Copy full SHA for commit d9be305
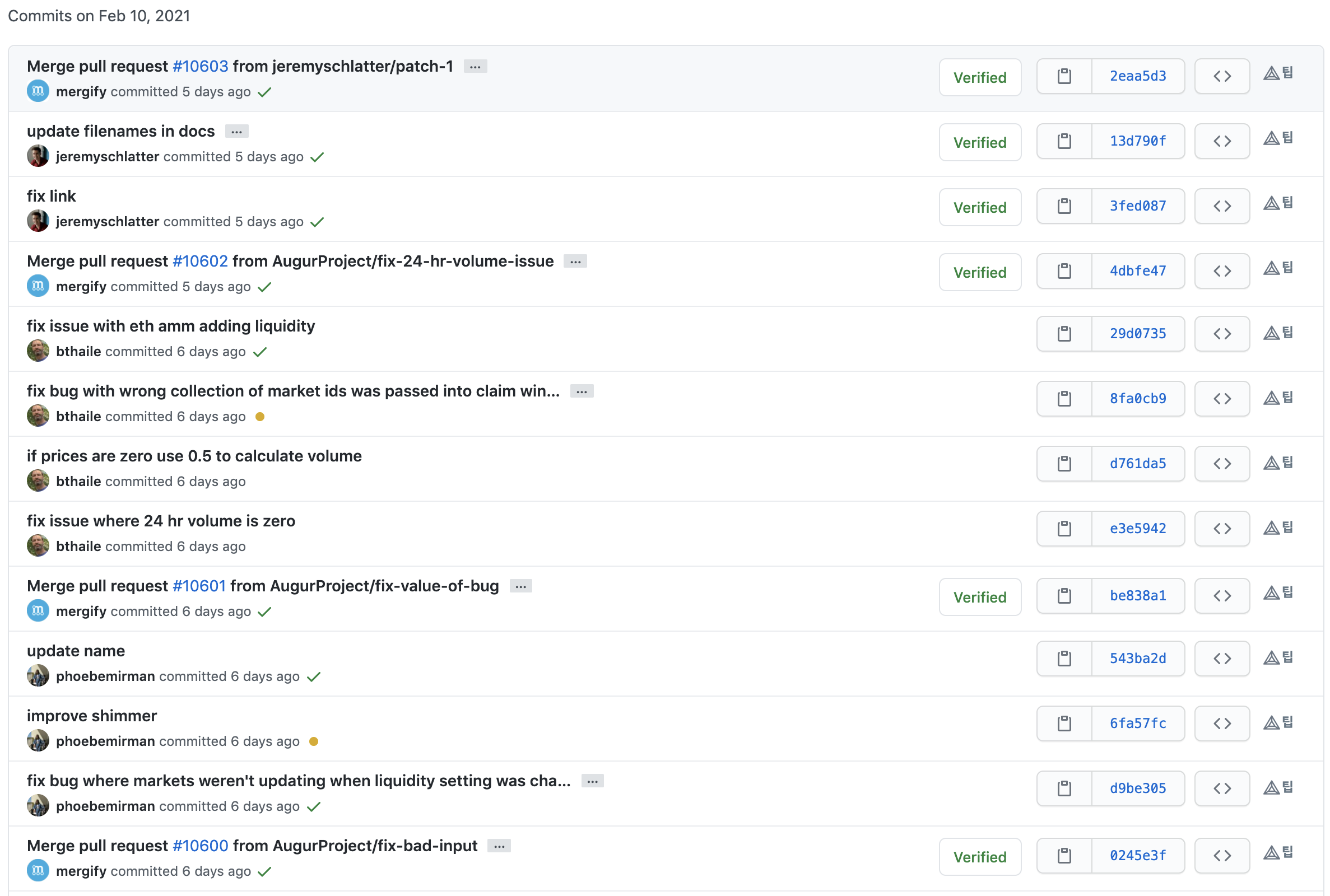 coord(1064,788)
